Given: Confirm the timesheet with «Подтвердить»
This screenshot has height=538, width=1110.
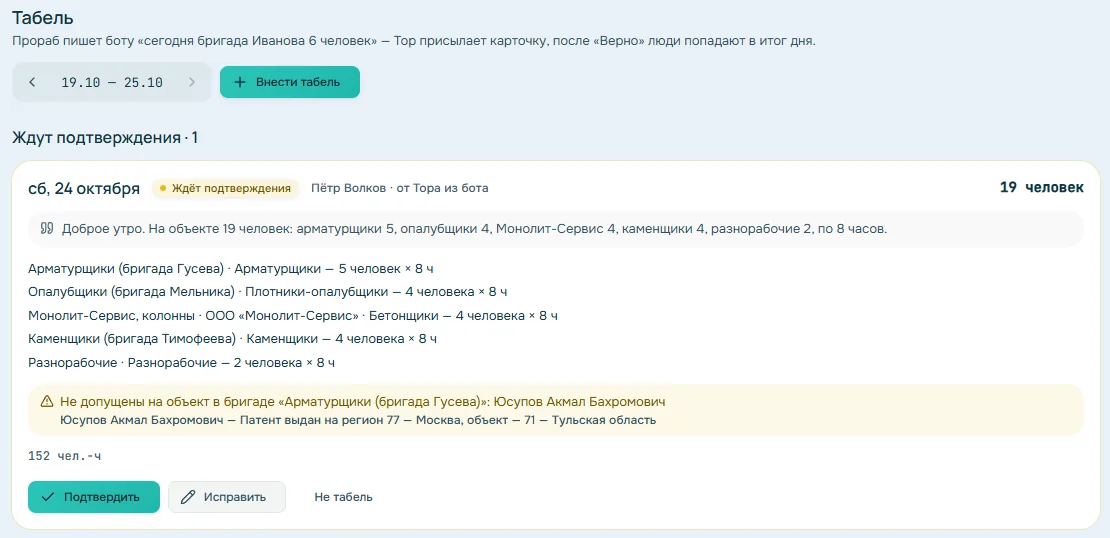Looking at the screenshot, I should coord(94,497).
